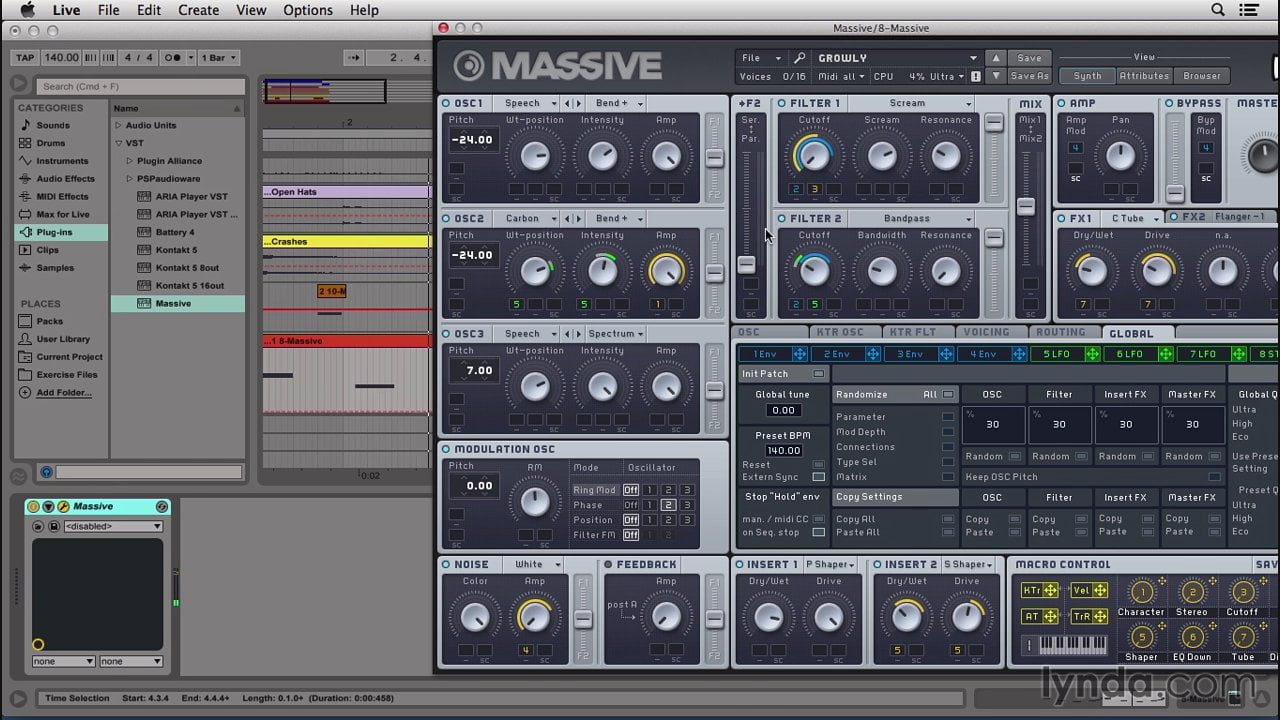Toggle the OSC3 on/off power button
Screen dimensions: 1280x720
pyautogui.click(x=446, y=334)
